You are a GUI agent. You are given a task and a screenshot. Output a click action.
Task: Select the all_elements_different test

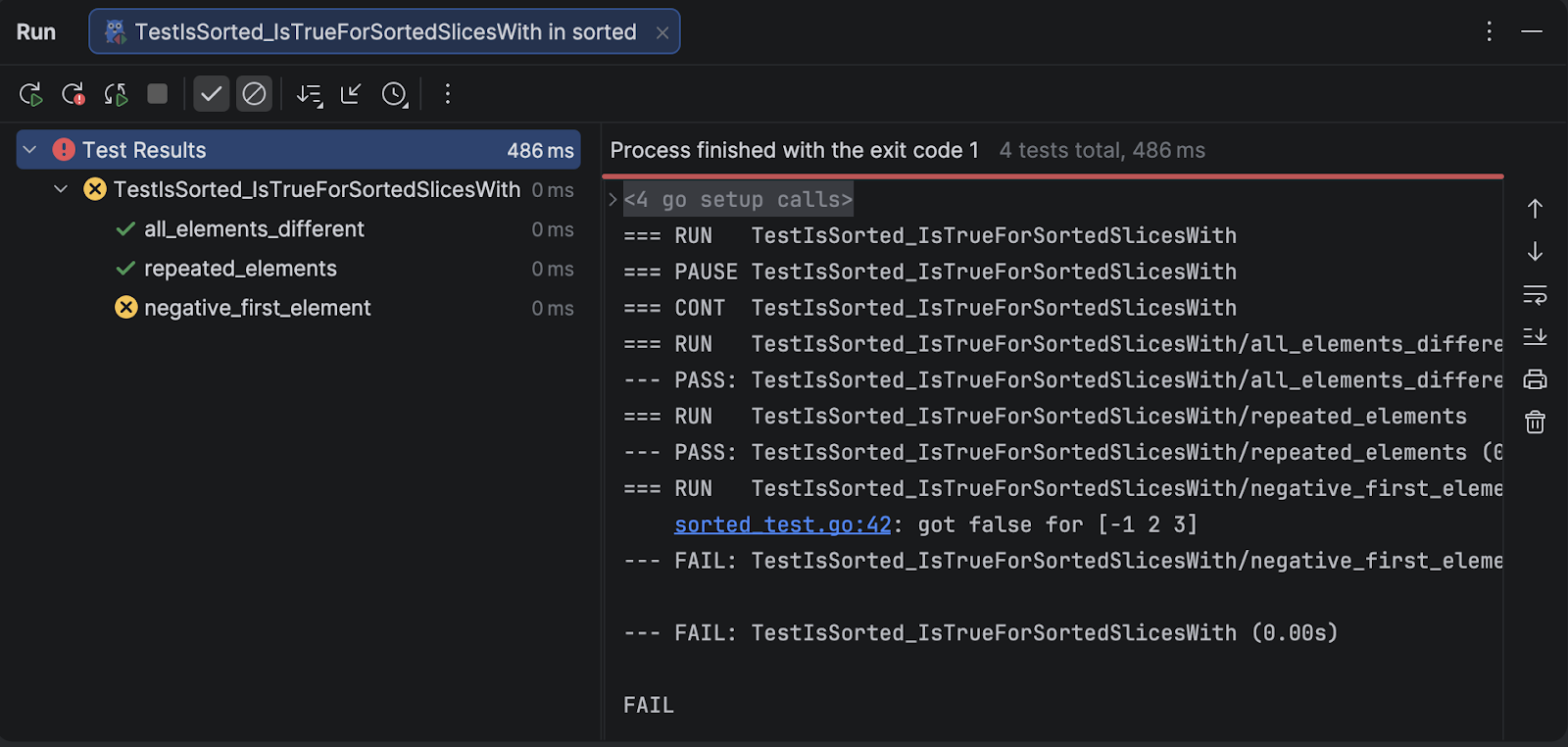pyautogui.click(x=254, y=229)
